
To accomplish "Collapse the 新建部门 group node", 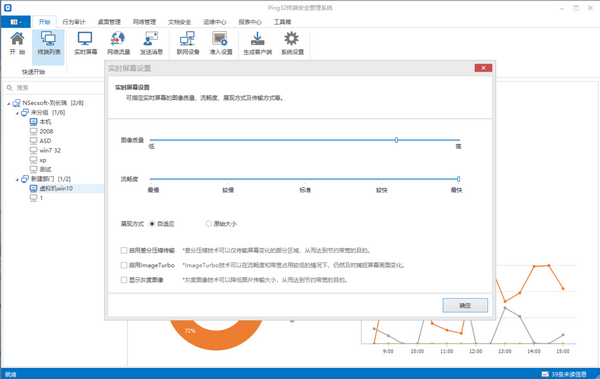I will click(x=17, y=180).
